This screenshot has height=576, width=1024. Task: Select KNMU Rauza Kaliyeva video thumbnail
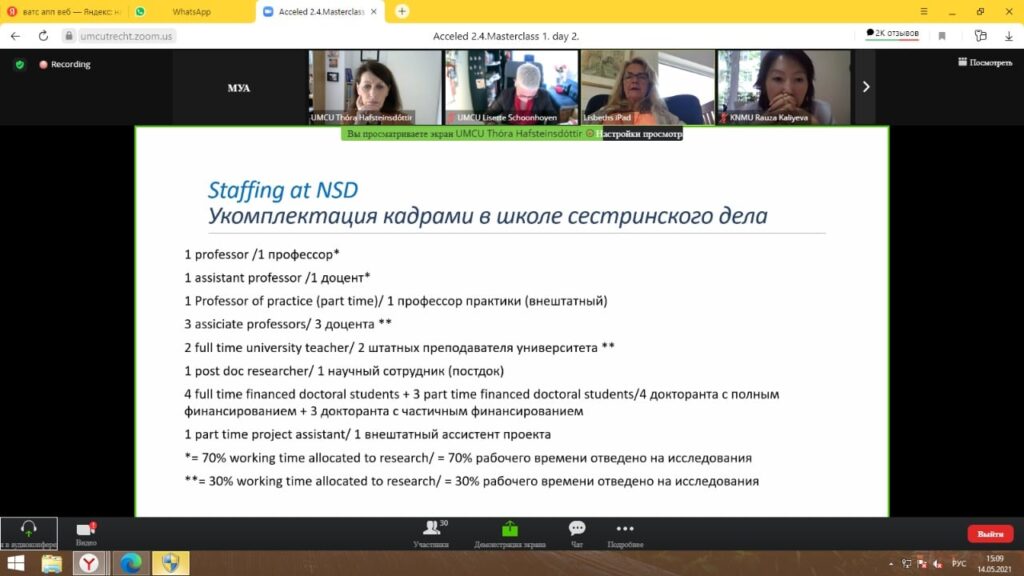[x=783, y=87]
